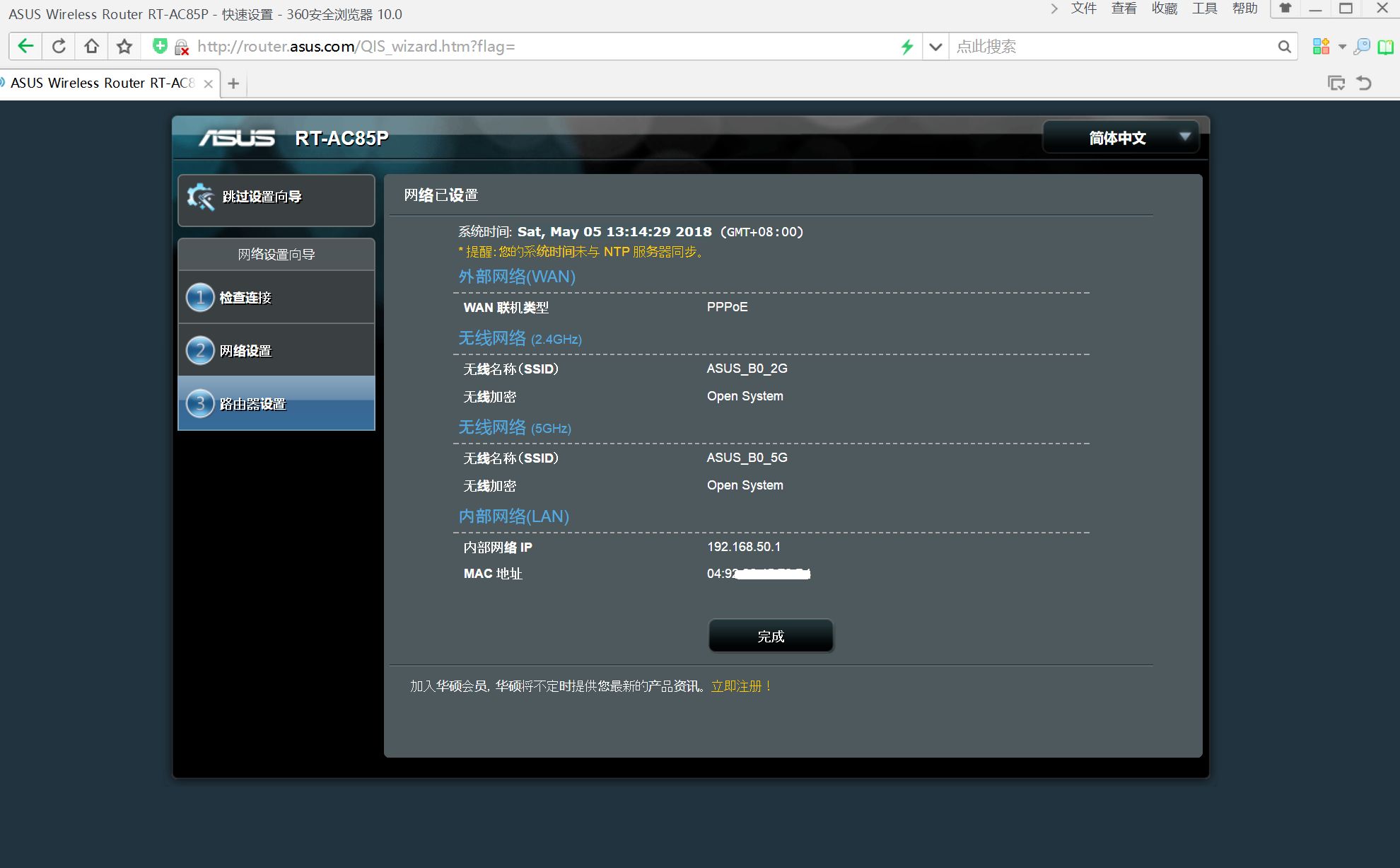Click the tab list windows icon

click(x=1336, y=83)
